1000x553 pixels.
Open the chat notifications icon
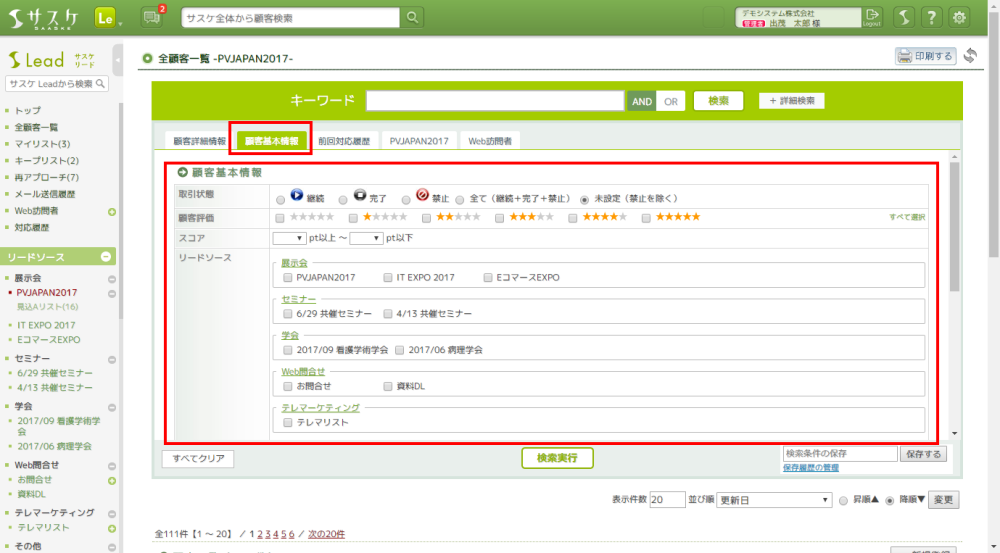pos(151,17)
